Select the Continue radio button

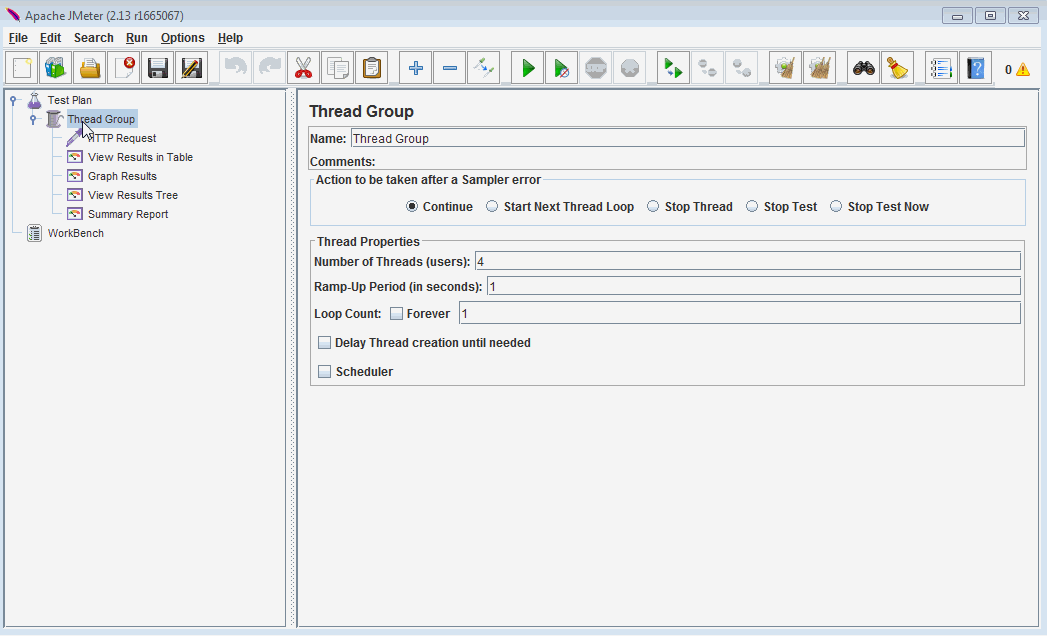click(412, 206)
